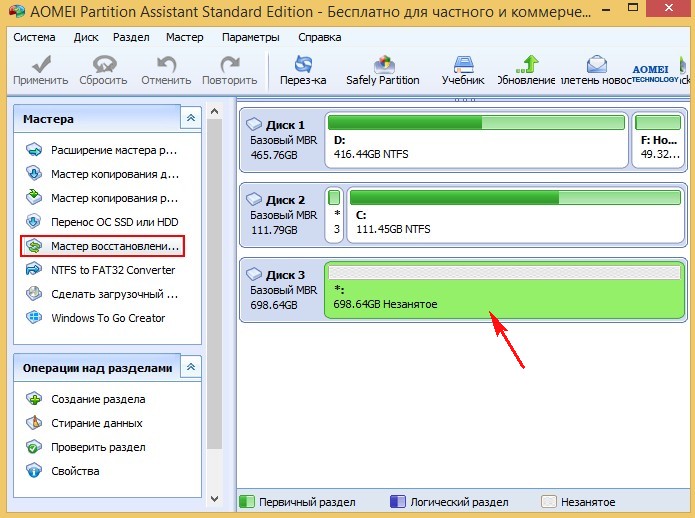Click the Применить checkmark toolbar icon
This screenshot has width=695, height=518.
(x=42, y=65)
